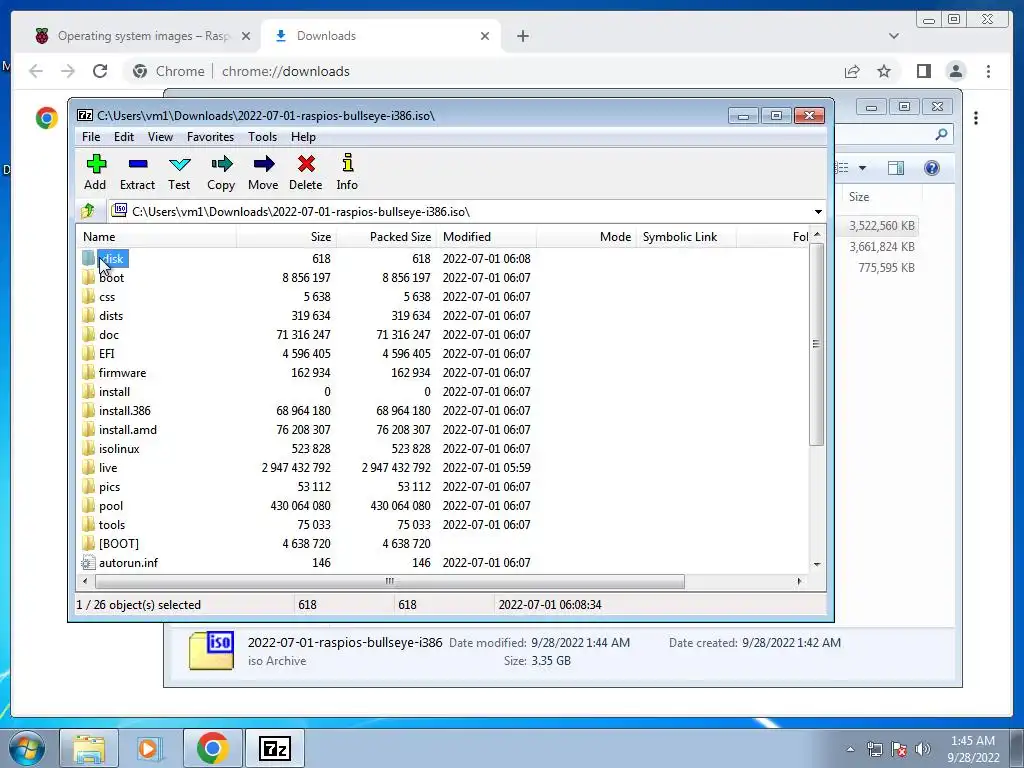Open Downloads page more actions menu

976,118
